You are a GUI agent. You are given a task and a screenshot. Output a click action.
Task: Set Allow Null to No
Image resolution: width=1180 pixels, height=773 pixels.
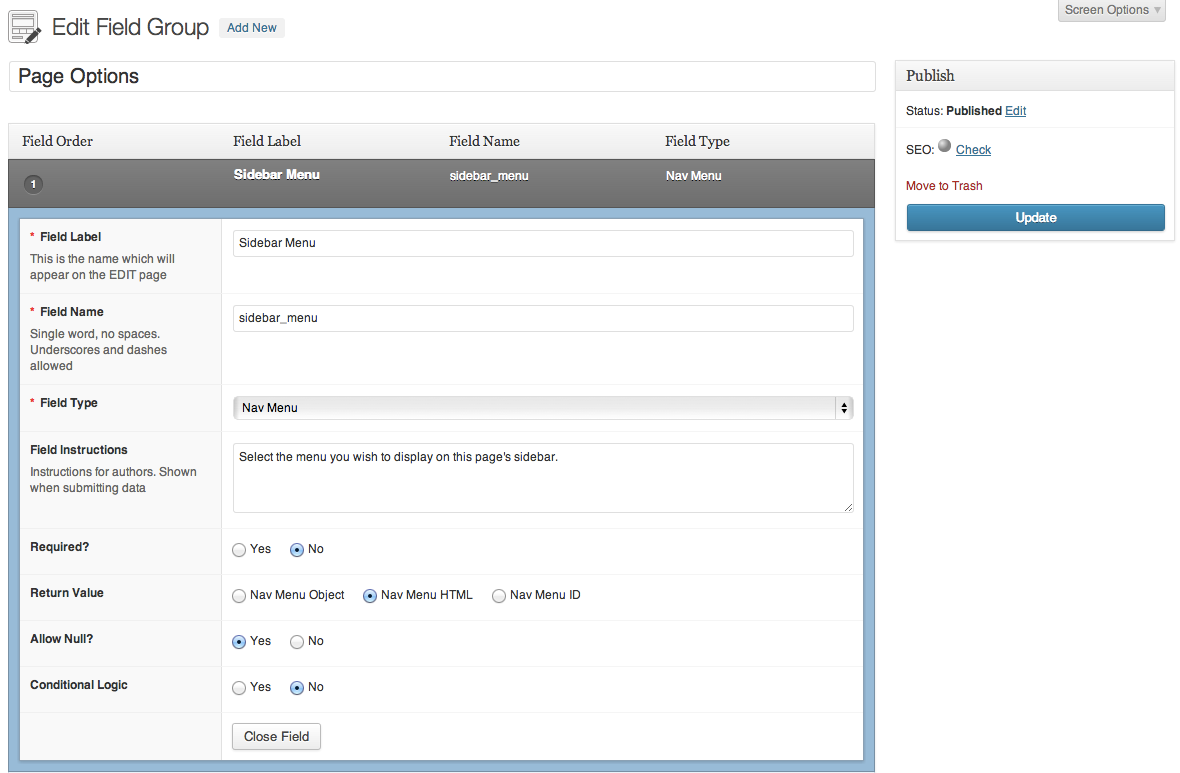tap(297, 642)
